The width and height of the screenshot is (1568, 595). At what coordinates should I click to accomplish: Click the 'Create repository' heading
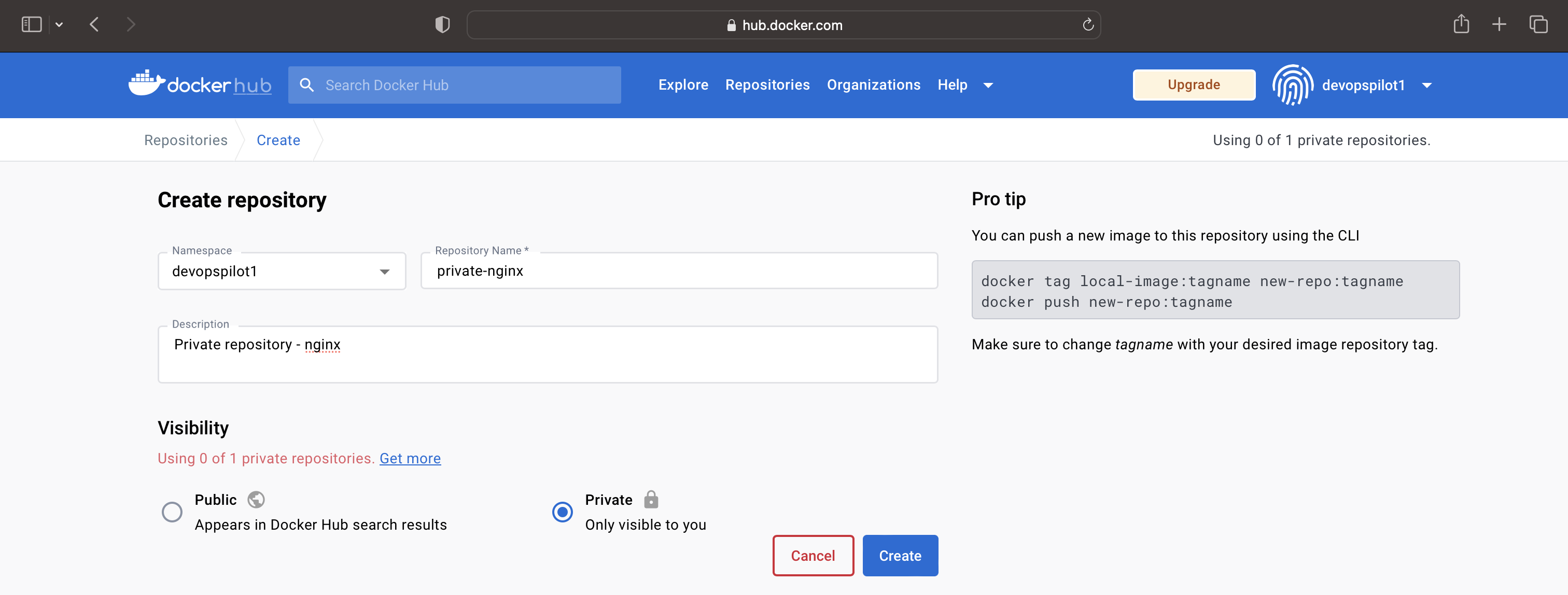(x=242, y=200)
